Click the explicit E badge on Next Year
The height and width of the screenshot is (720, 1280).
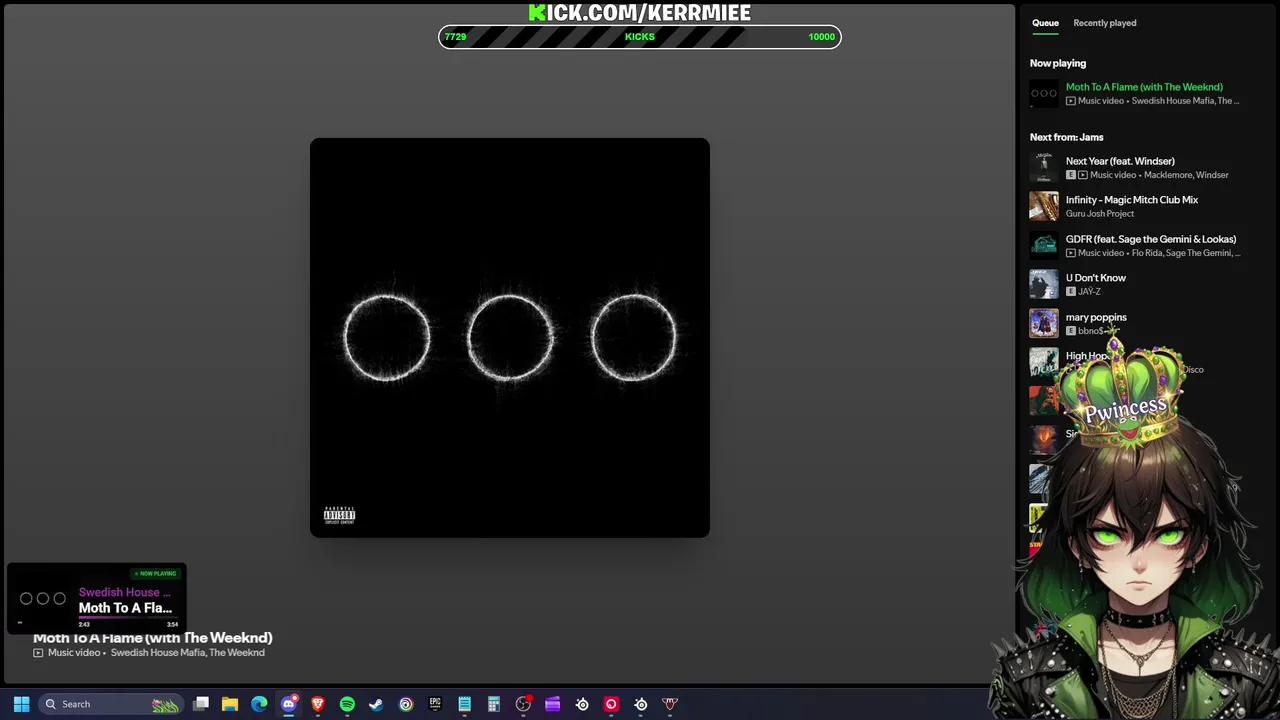(x=1071, y=175)
